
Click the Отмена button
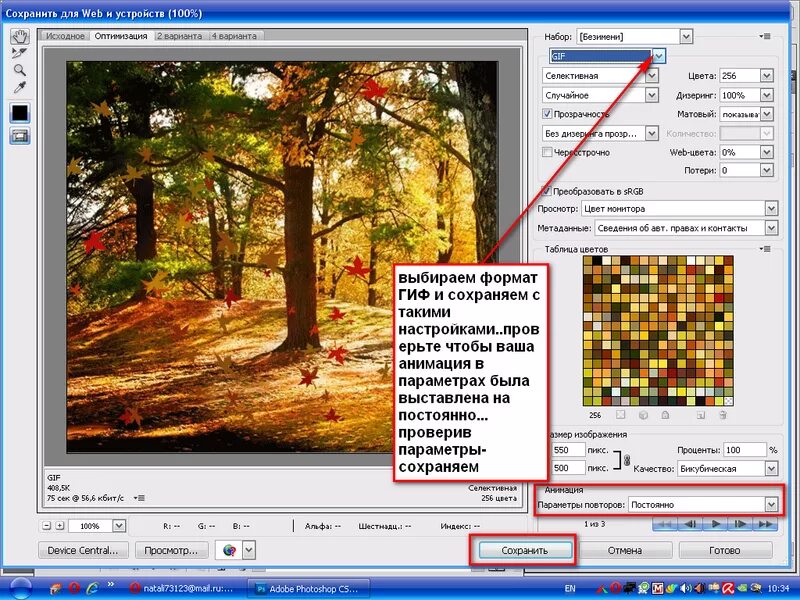coord(624,551)
